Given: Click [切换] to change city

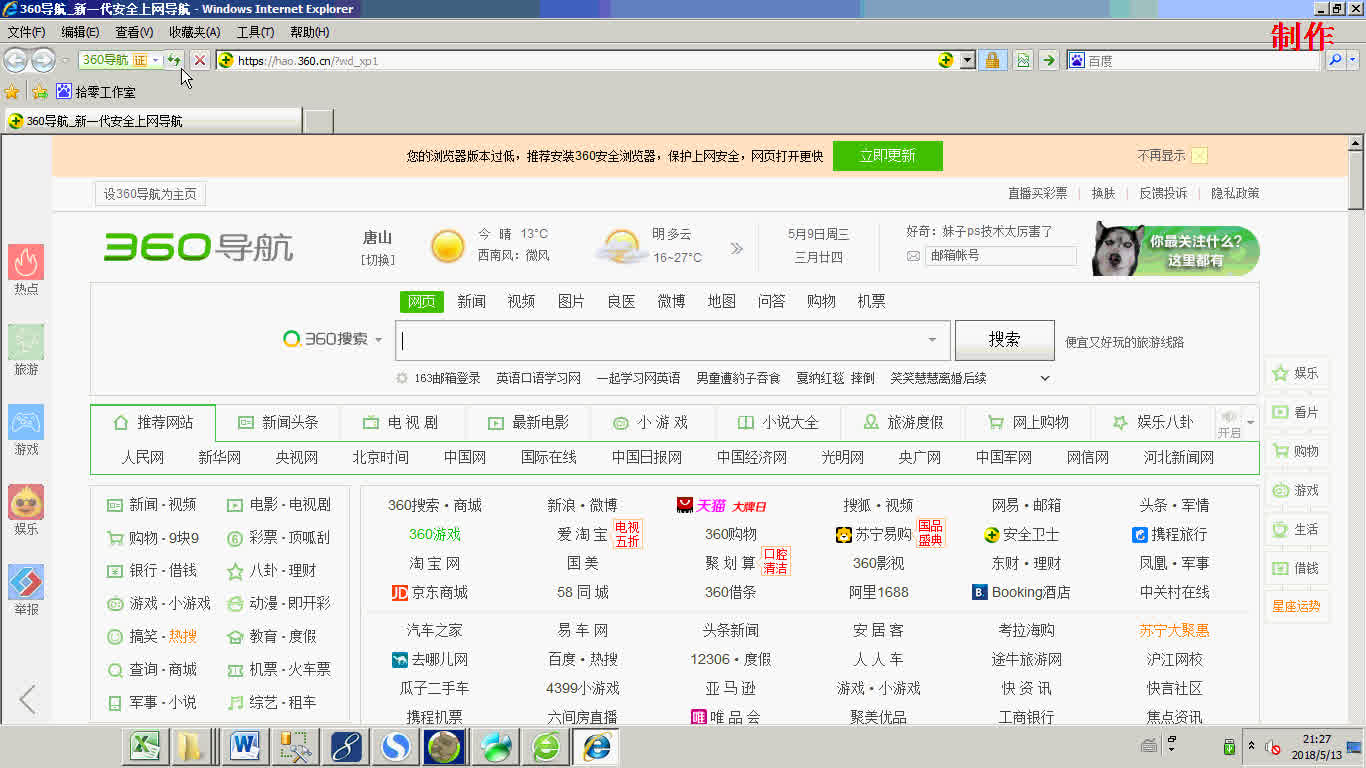Looking at the screenshot, I should click(378, 260).
